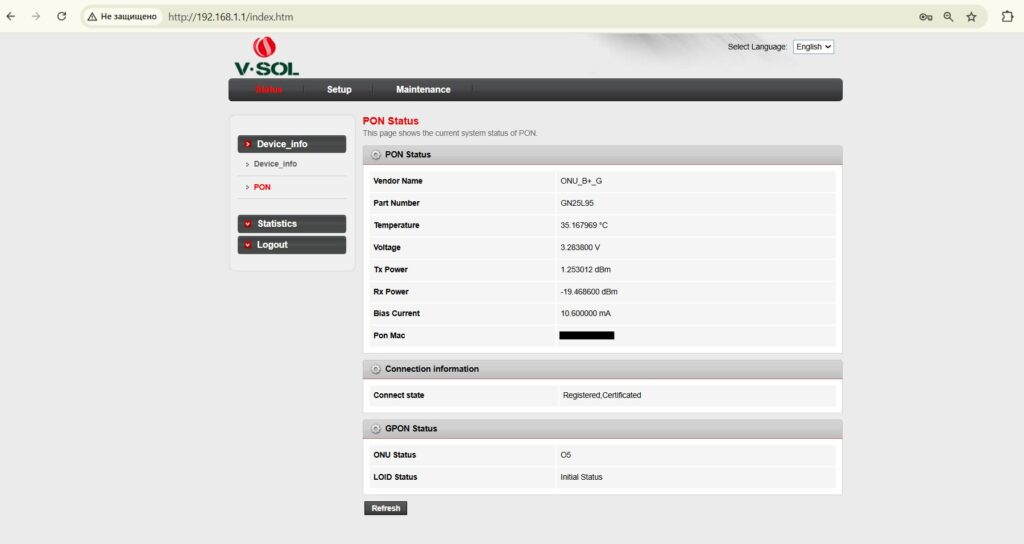Click the V-SOL logo

(266, 57)
